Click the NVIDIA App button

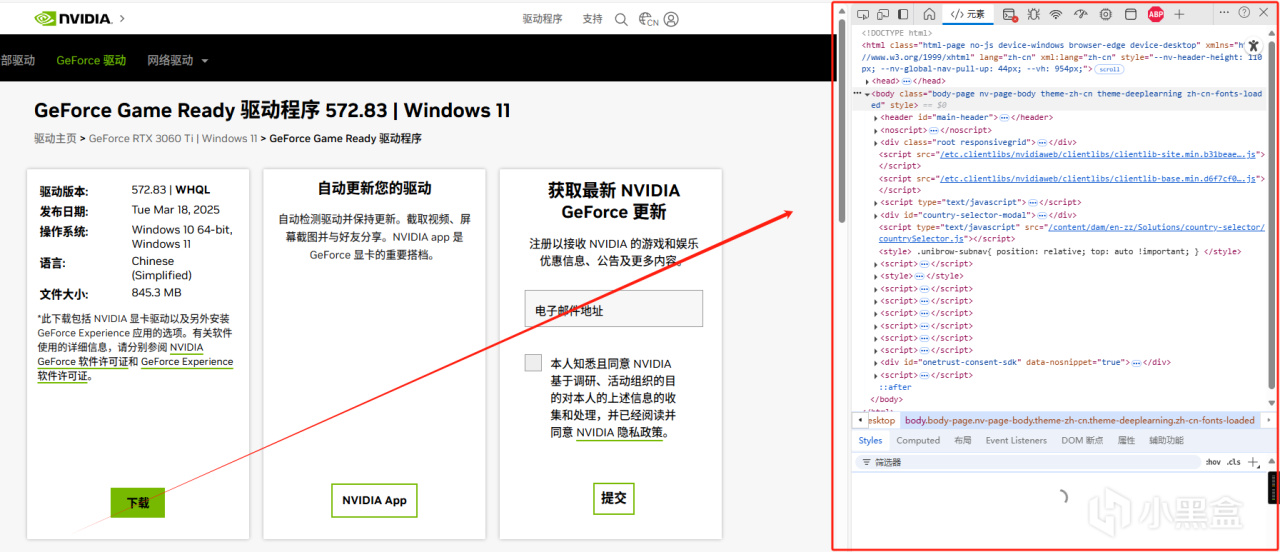pos(374,500)
